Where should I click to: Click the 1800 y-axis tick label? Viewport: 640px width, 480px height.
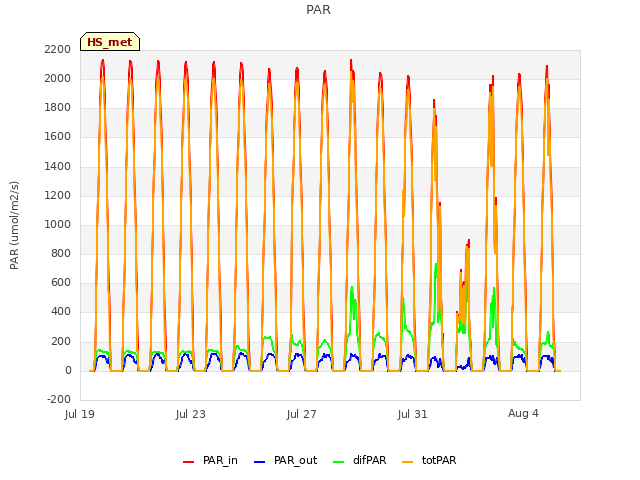tap(58, 108)
